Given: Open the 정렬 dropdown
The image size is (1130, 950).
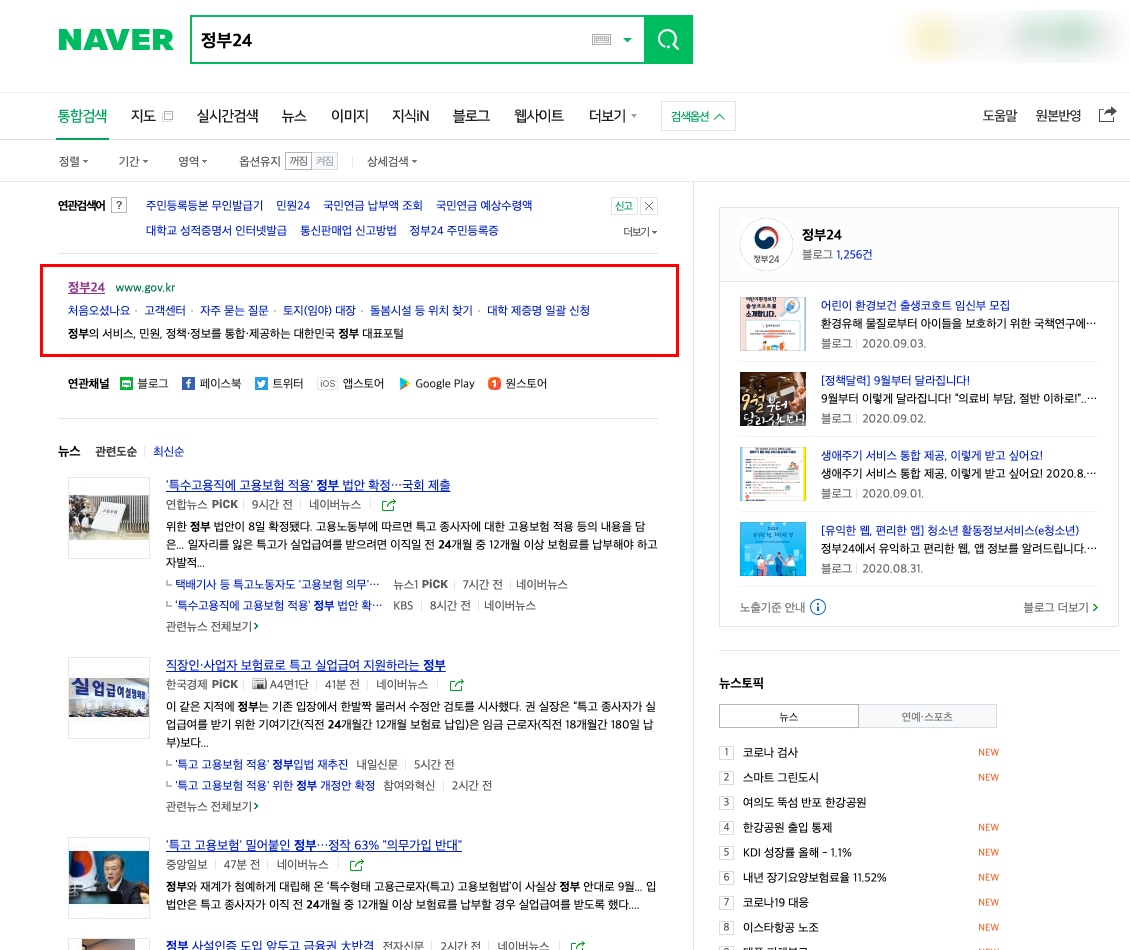Looking at the screenshot, I should 74,161.
